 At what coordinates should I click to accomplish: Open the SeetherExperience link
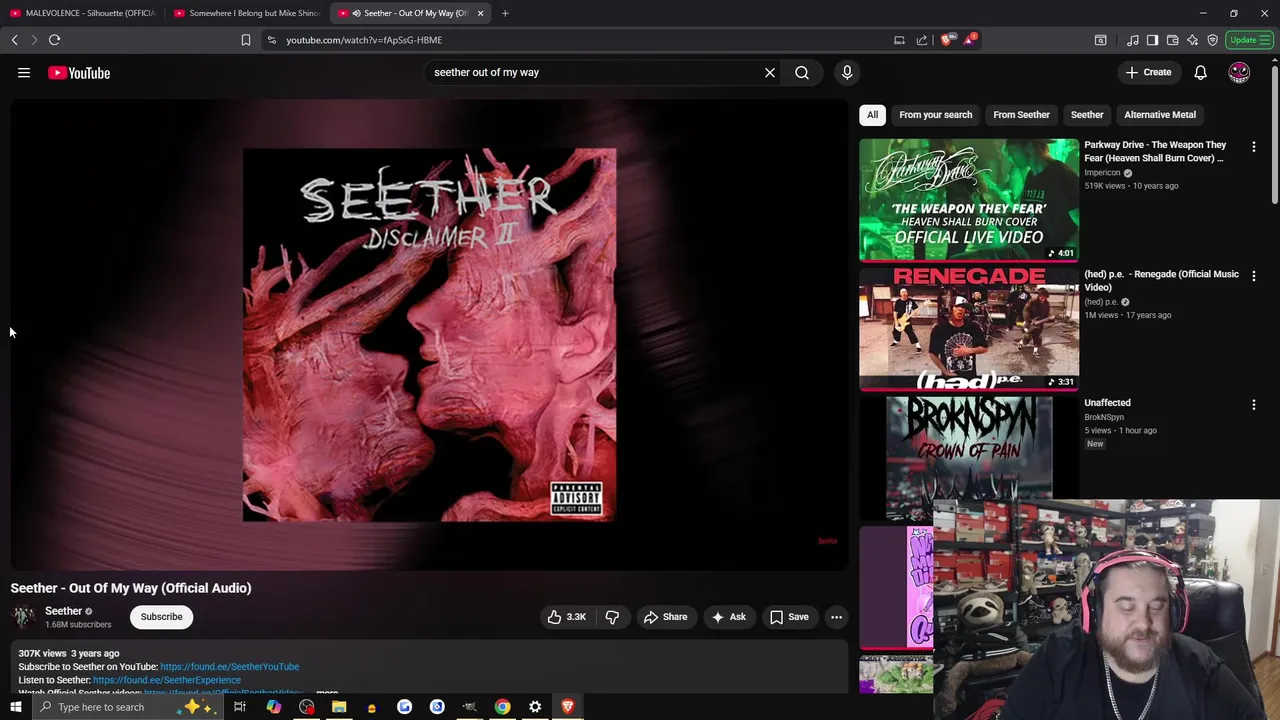[167, 680]
